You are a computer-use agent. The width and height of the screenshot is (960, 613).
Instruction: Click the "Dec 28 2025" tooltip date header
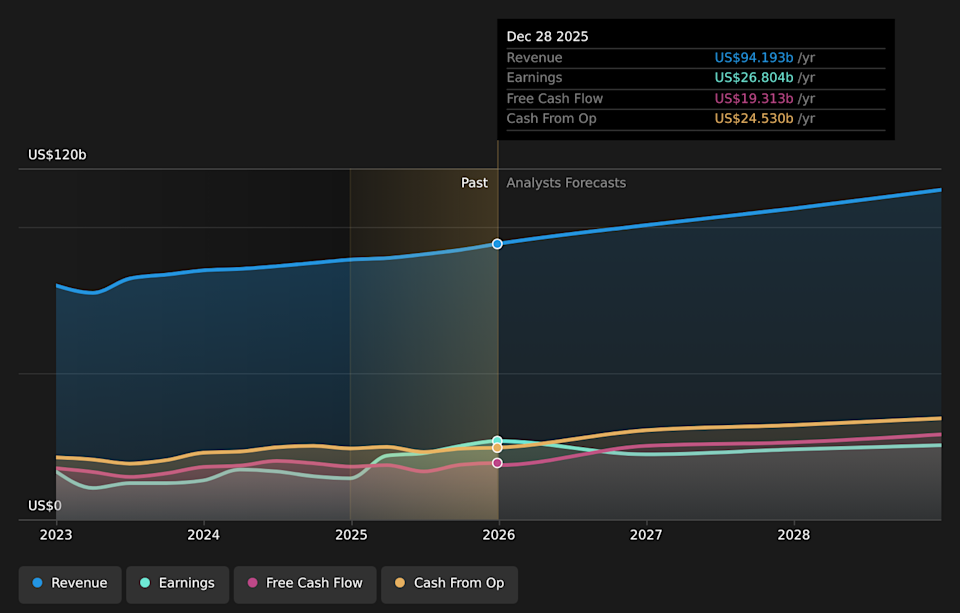547,36
